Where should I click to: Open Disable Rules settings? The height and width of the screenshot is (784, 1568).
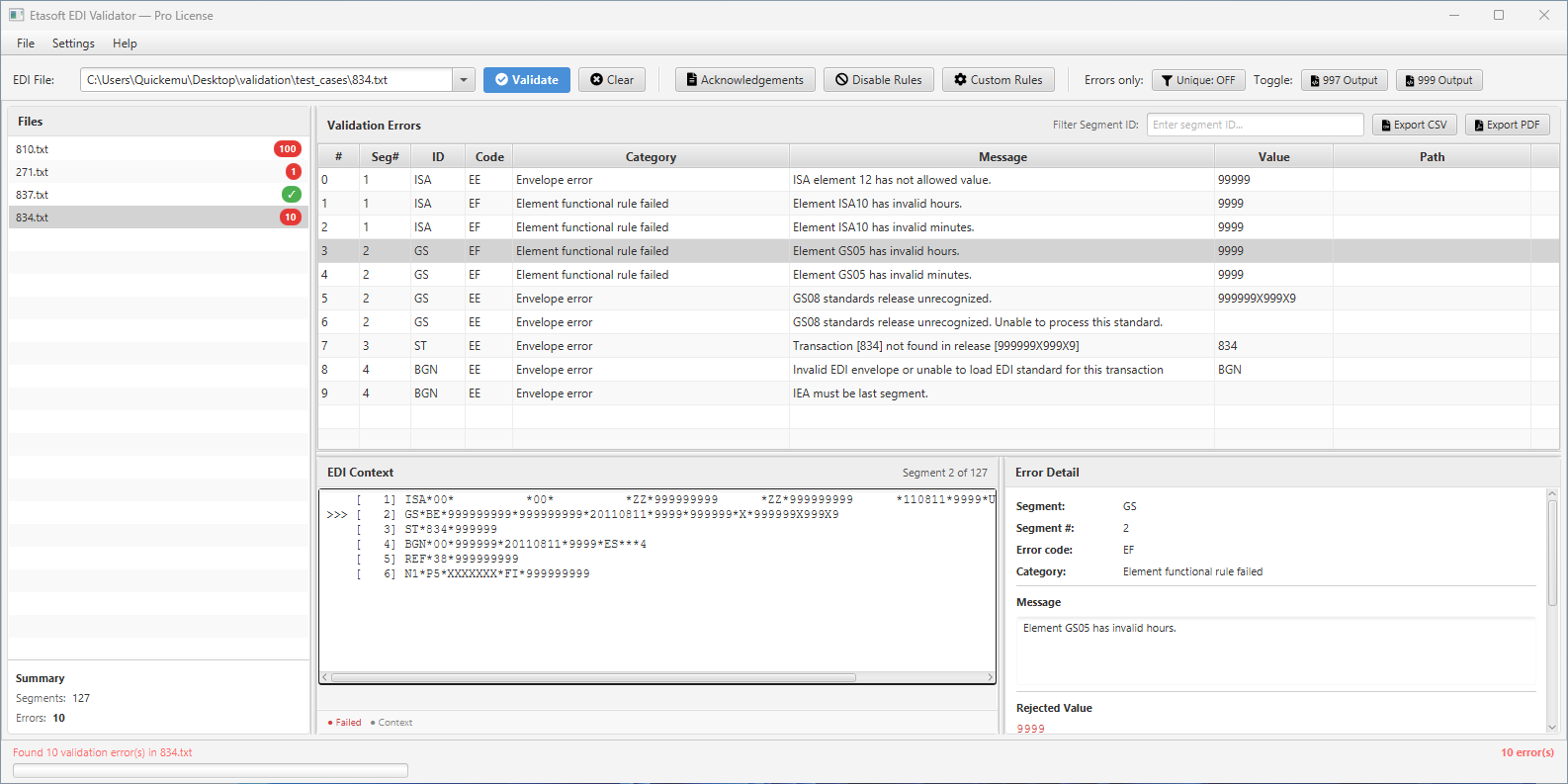pyautogui.click(x=878, y=80)
